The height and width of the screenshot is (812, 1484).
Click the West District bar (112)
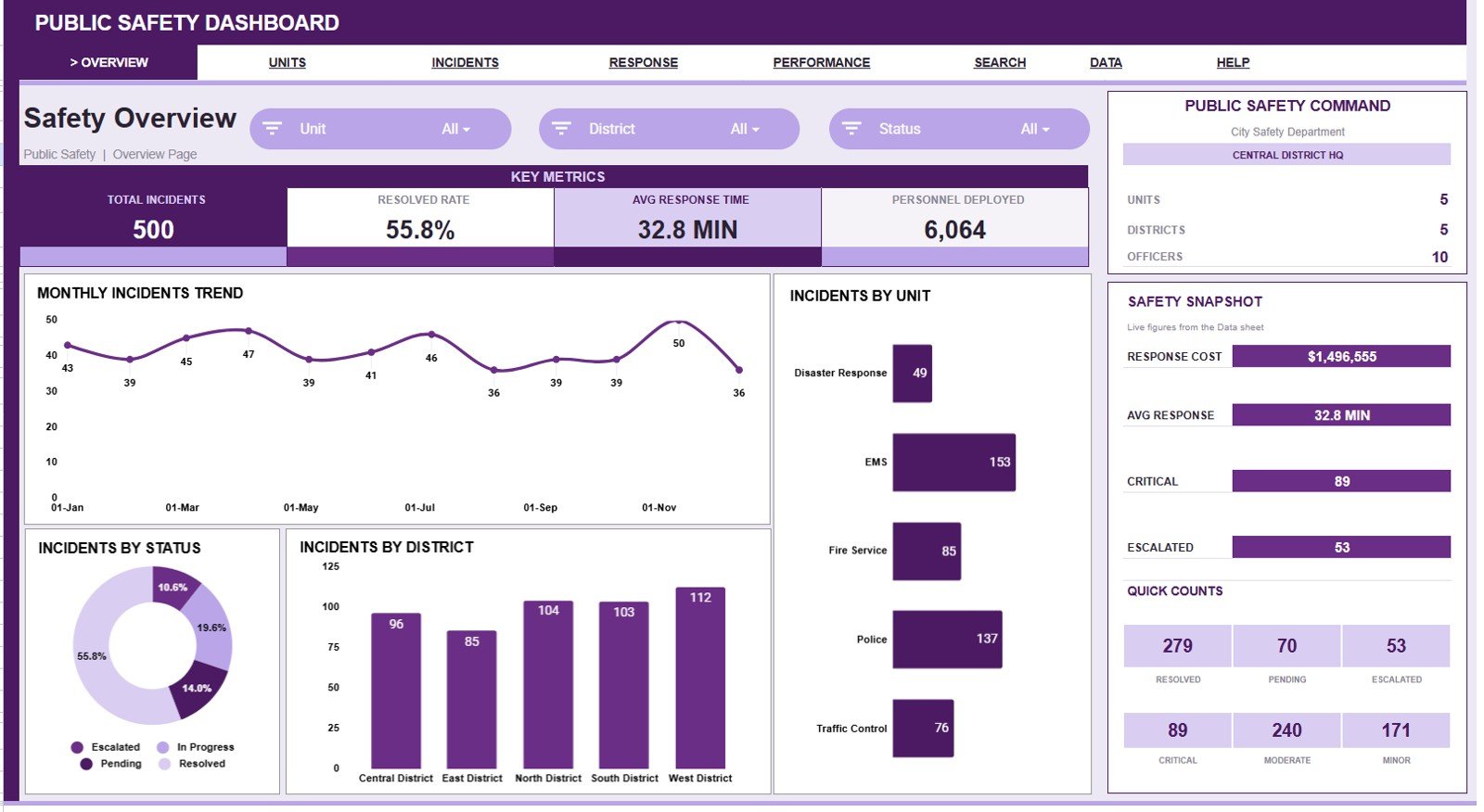pos(700,678)
